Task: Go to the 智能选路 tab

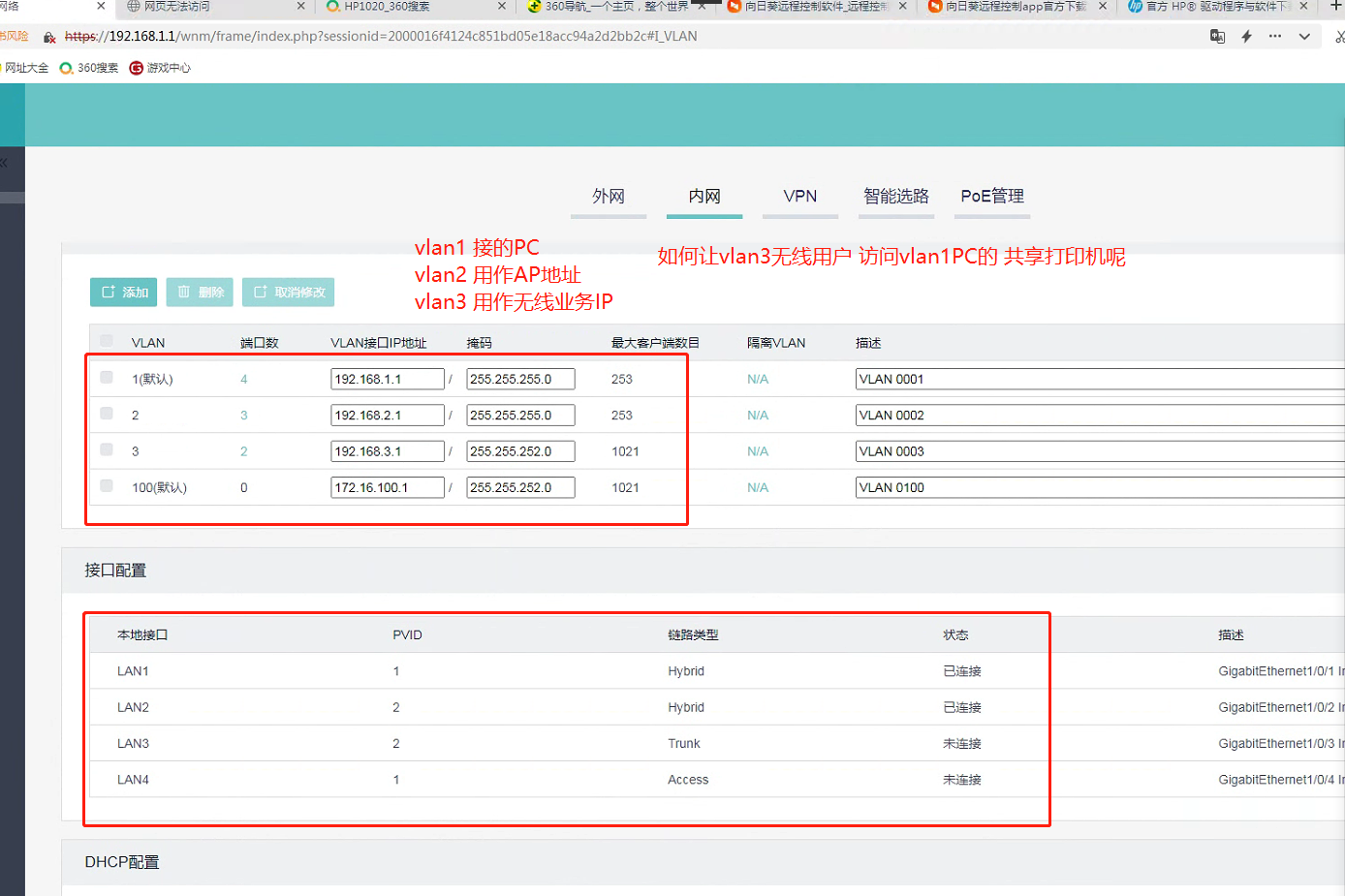Action: 896,197
